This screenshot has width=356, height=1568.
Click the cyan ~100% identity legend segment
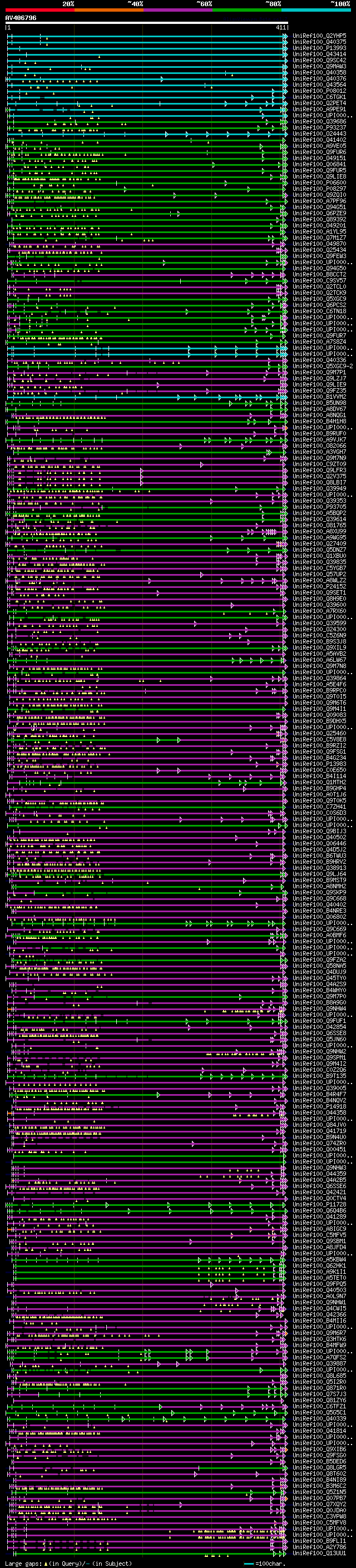(316, 10)
